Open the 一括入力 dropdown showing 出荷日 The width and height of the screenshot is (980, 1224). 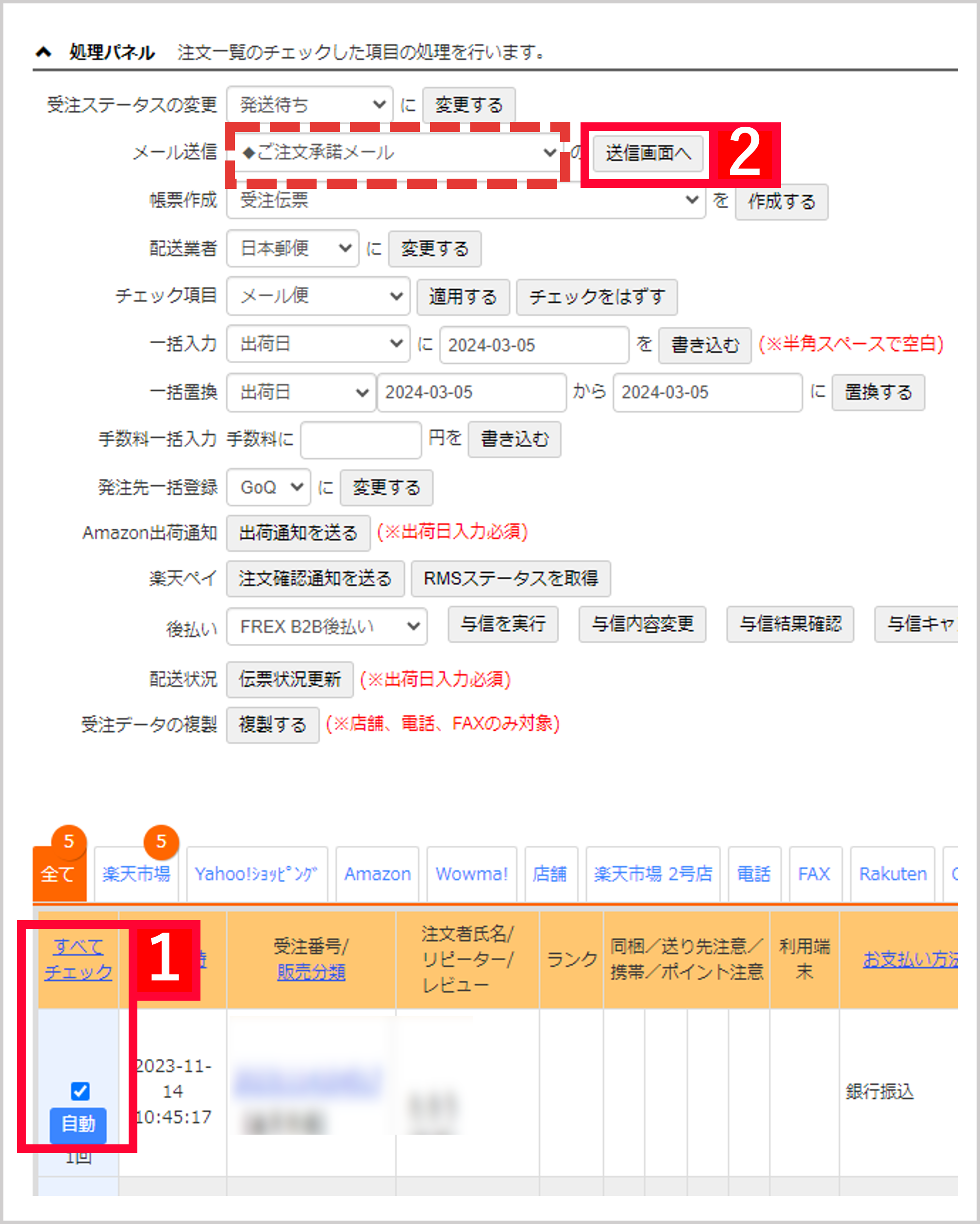pyautogui.click(x=318, y=343)
